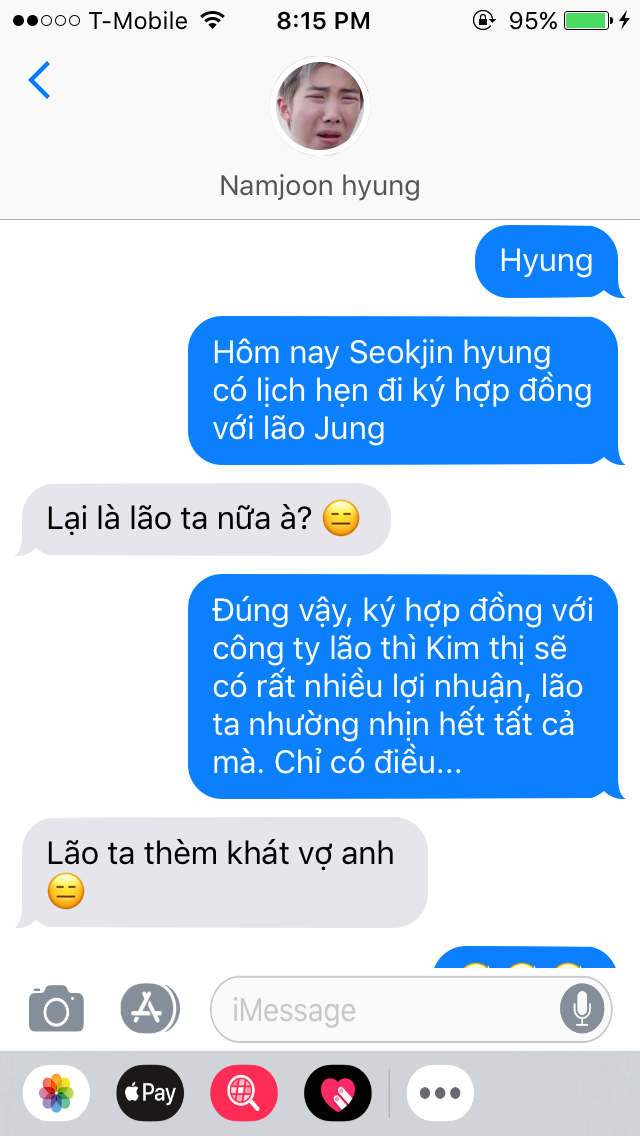Open the red globe search app
Viewport: 640px width, 1136px height.
coord(244,1093)
